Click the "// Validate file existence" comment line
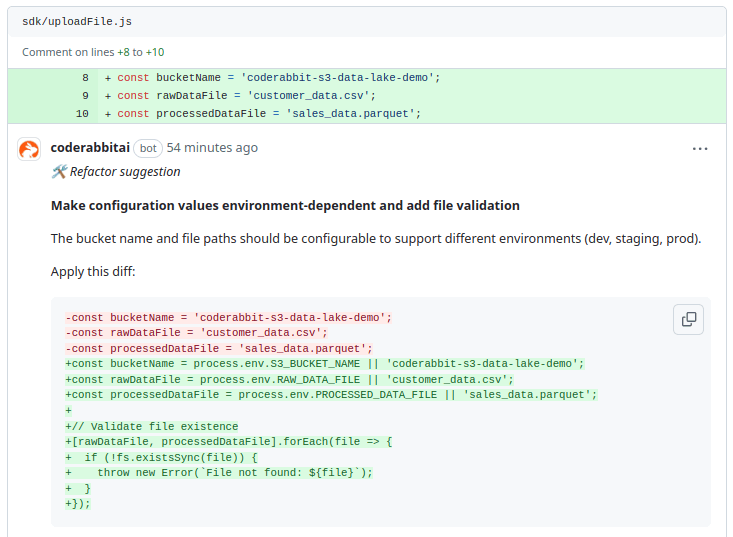This screenshot has width=733, height=537. point(152,426)
